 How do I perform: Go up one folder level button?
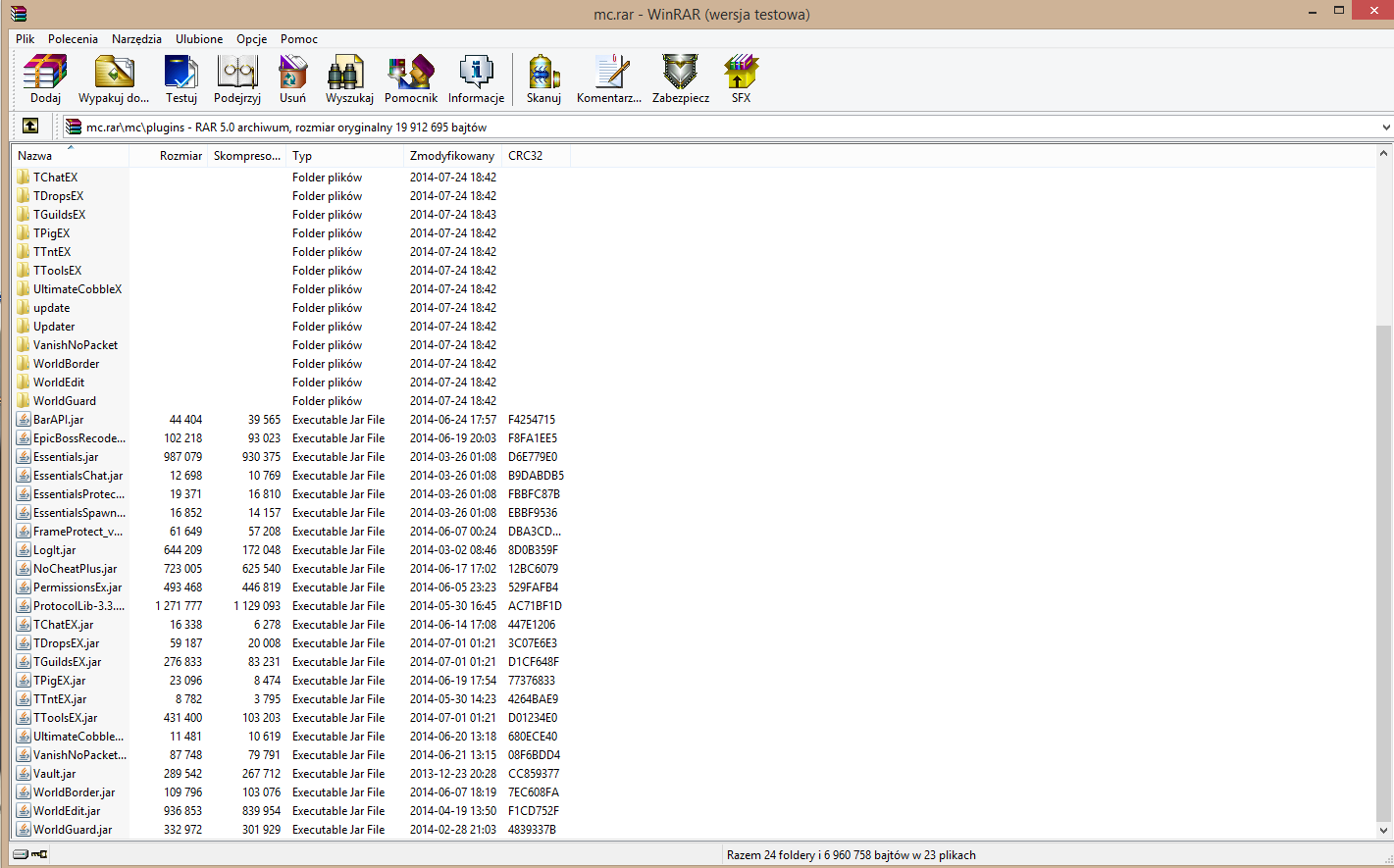pyautogui.click(x=30, y=127)
